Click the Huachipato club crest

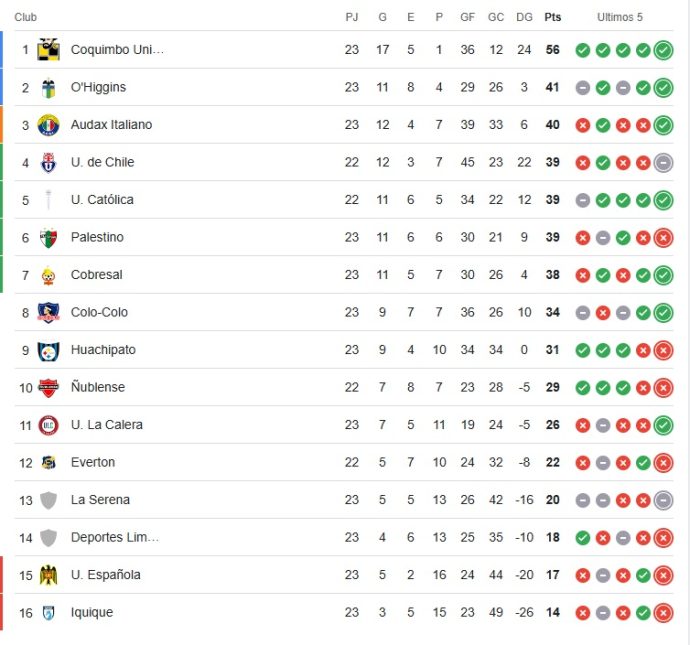[x=48, y=351]
